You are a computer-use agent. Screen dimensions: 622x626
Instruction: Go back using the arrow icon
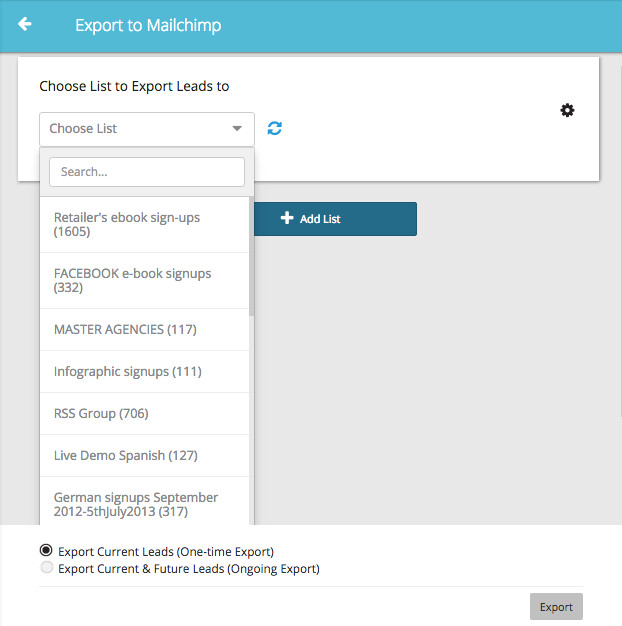coord(24,24)
